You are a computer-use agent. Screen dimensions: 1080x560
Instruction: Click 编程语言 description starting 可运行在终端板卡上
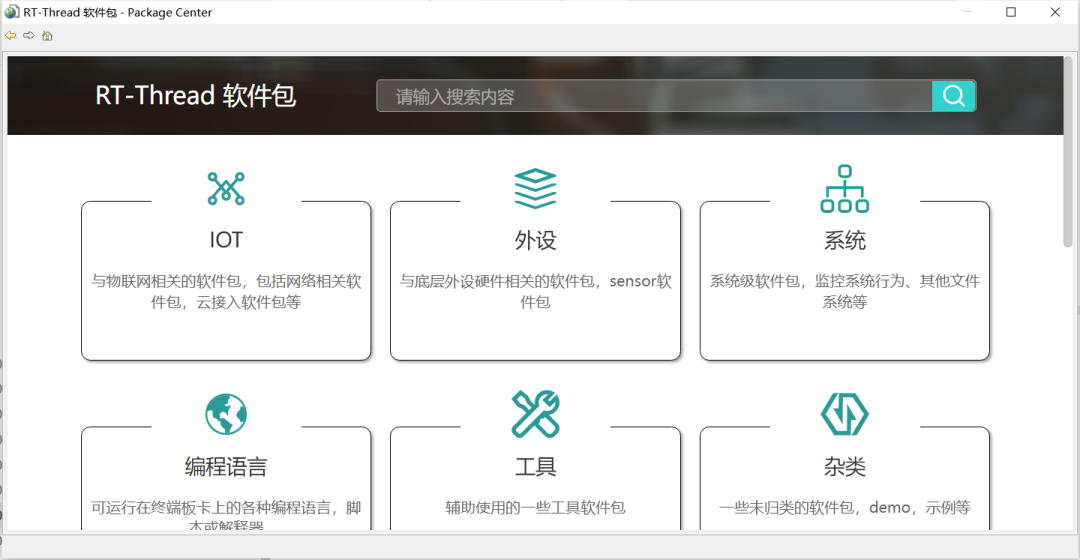pyautogui.click(x=226, y=517)
